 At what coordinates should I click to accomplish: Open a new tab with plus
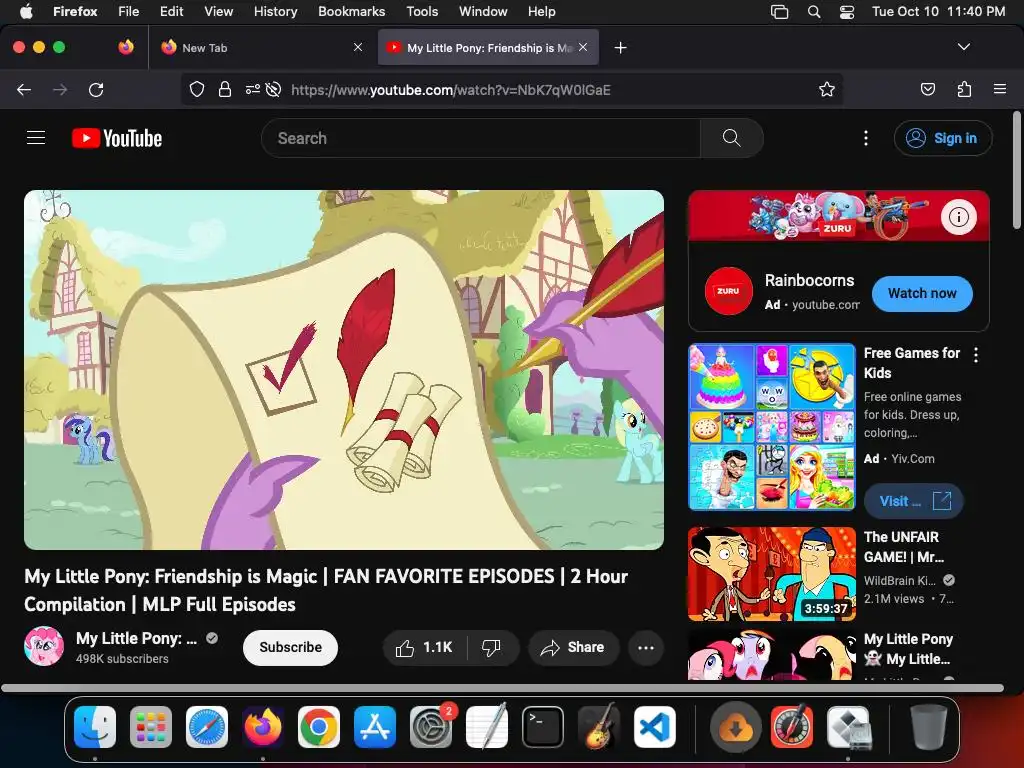click(620, 48)
